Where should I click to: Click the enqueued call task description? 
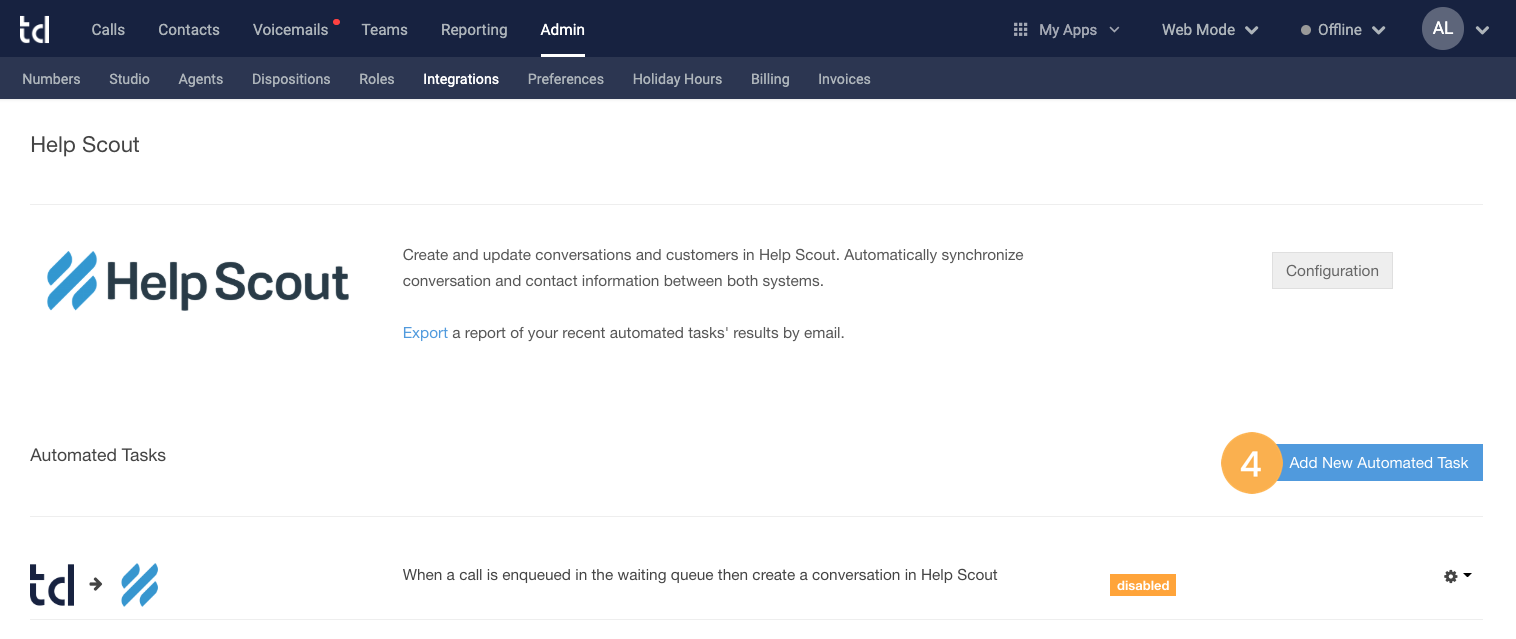pos(700,575)
